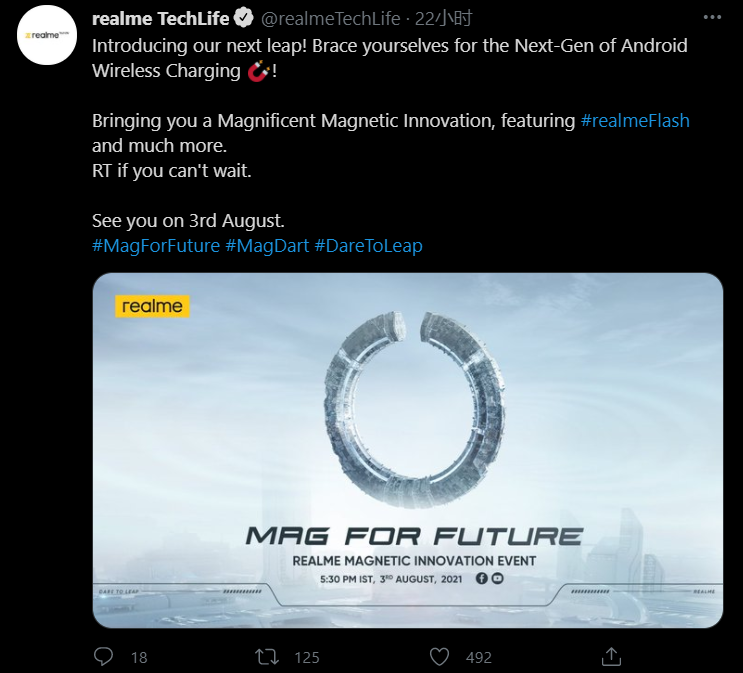
Task: Click the yellow realme logo in the image
Action: tap(151, 306)
